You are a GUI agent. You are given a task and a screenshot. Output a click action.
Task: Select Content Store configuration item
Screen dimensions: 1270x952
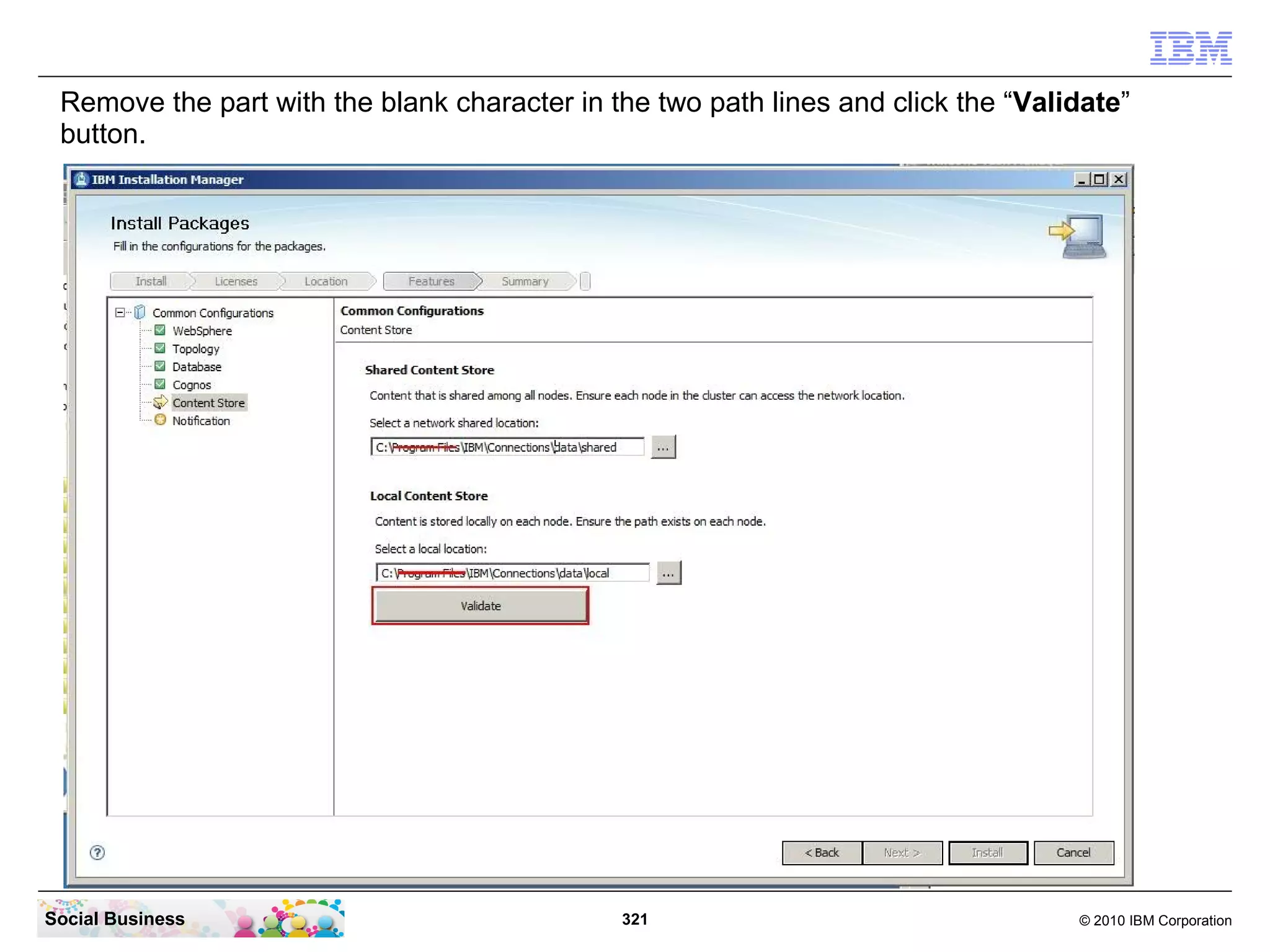click(209, 403)
